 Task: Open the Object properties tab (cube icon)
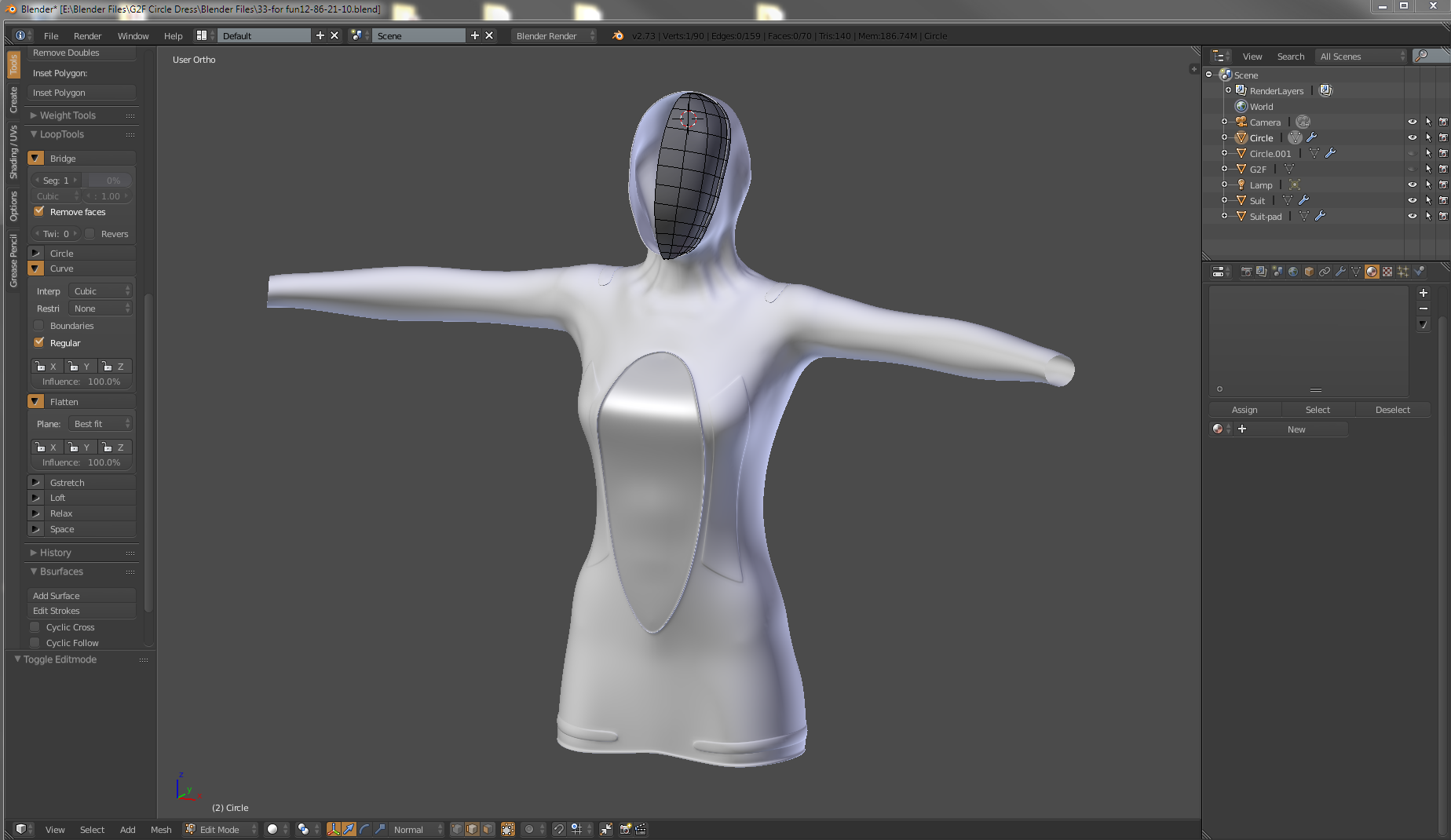1309,272
